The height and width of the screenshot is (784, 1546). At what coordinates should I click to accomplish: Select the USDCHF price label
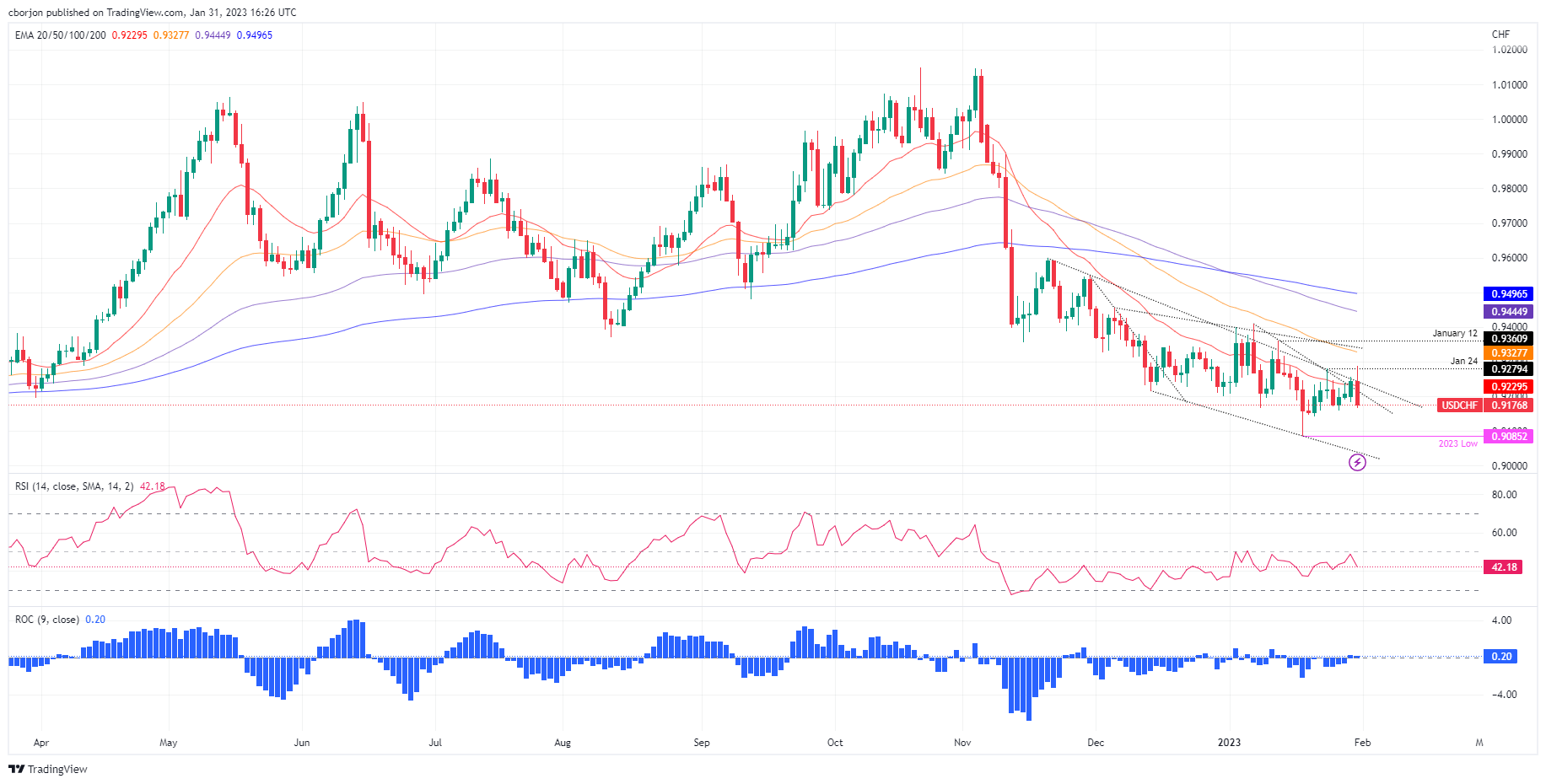tap(1459, 405)
